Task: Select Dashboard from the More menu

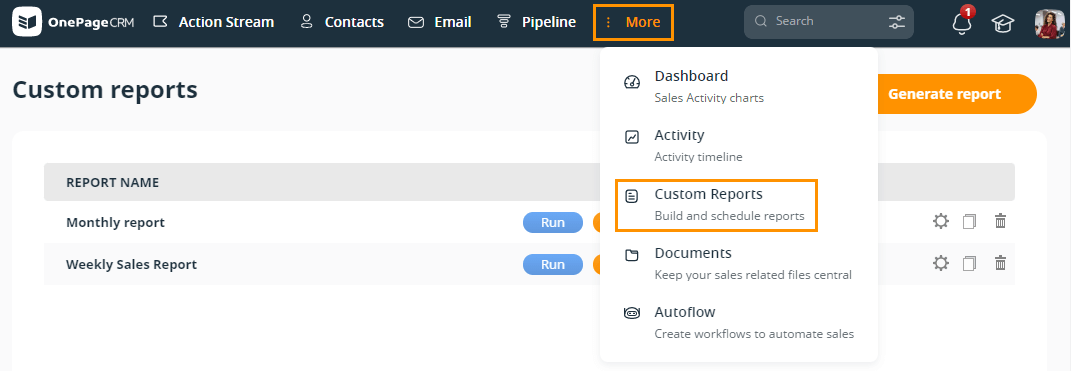Action: pyautogui.click(x=738, y=86)
